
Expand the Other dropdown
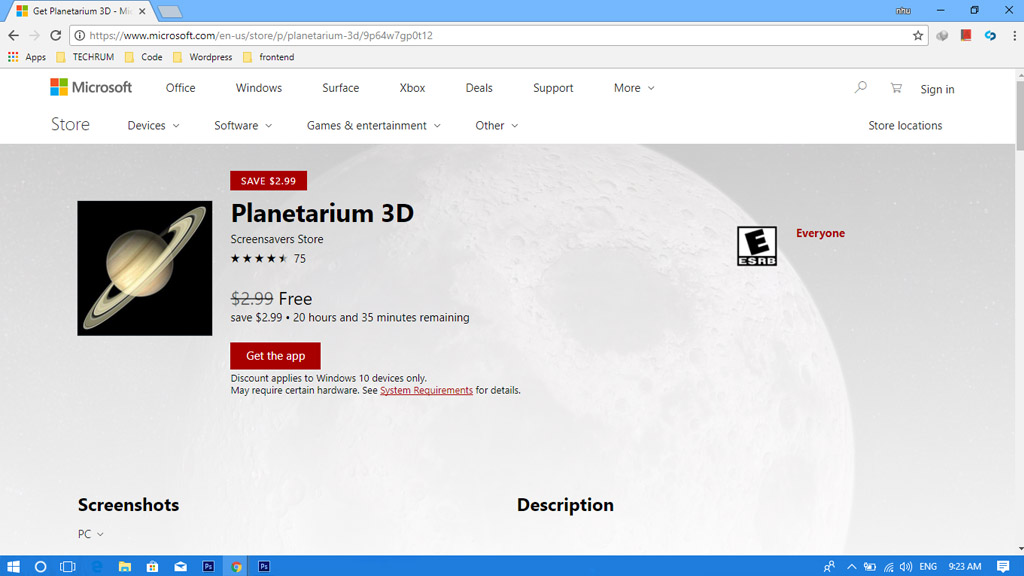(x=496, y=125)
